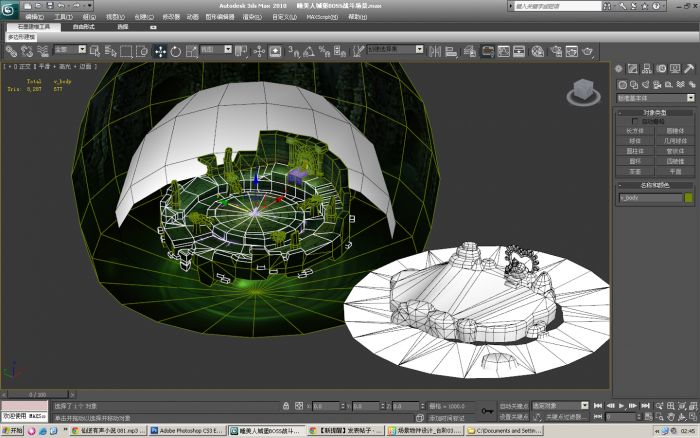Toggle Absolute/Offset transform type-in mode
700x438 pixels.
(299, 406)
